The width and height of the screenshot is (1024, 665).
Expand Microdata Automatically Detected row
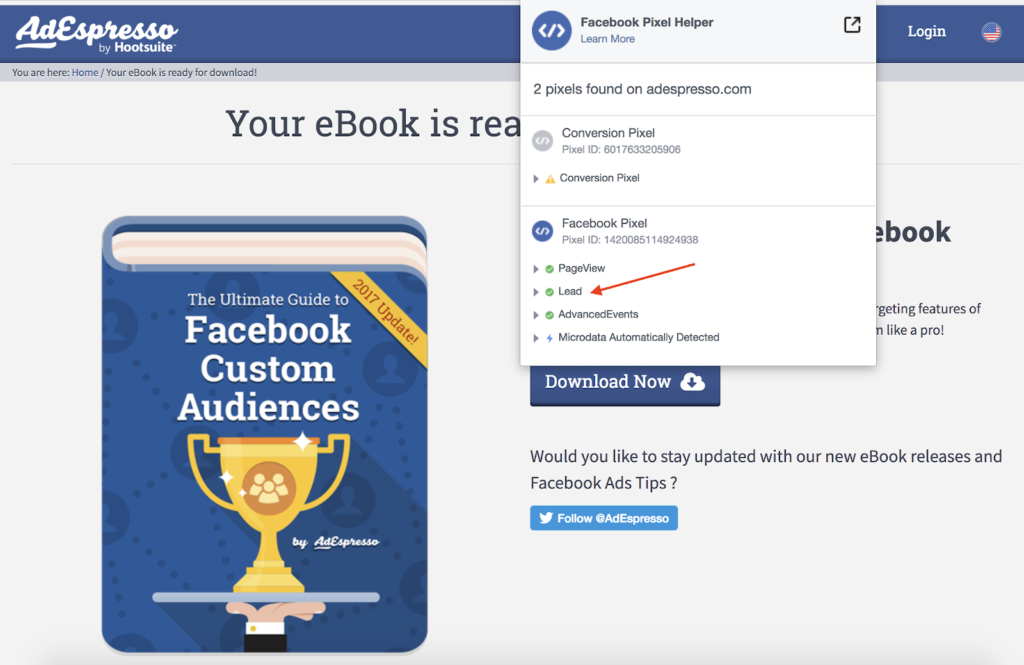536,338
